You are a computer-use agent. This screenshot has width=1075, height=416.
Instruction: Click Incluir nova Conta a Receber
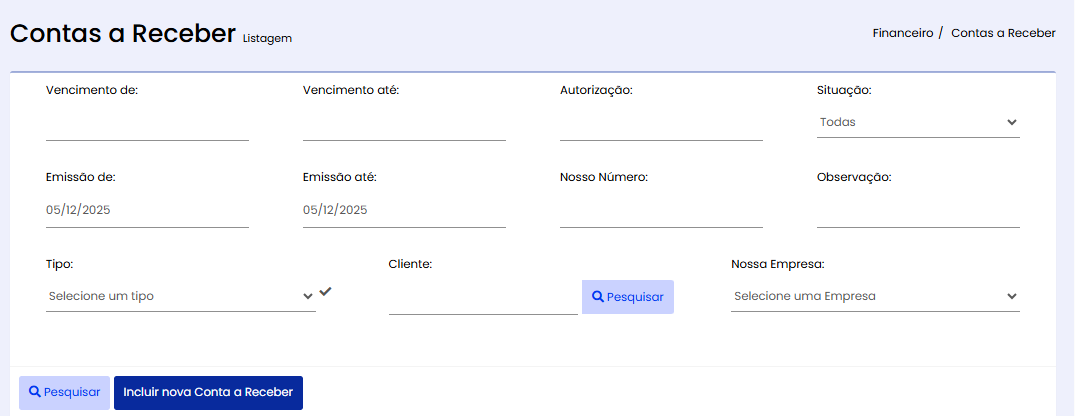(x=208, y=393)
